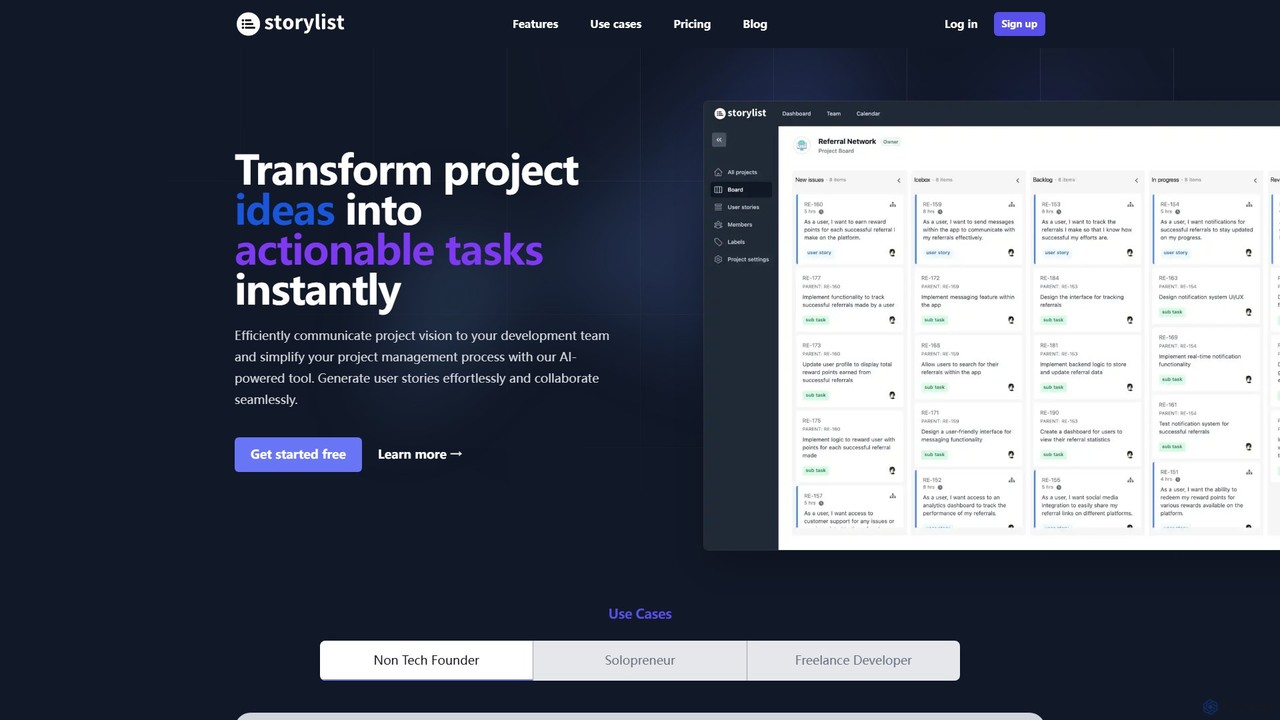Open Project settings gear in the preview sidebar
1280x720 pixels.
(x=718, y=259)
